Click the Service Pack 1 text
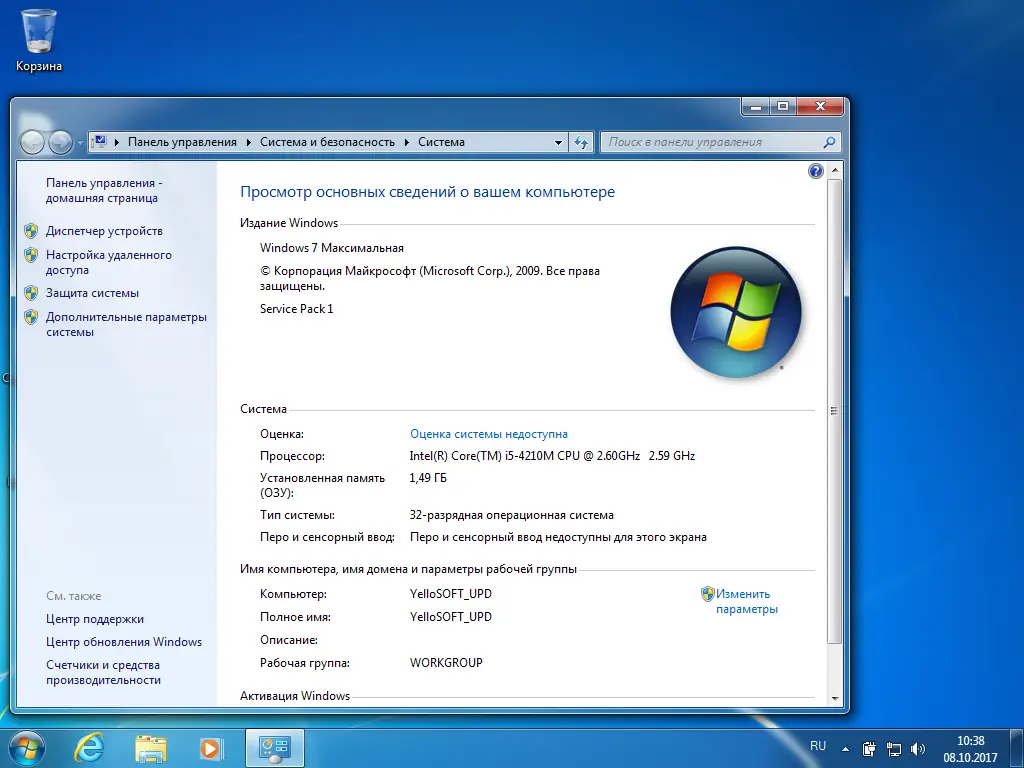This screenshot has height=768, width=1024. point(296,309)
